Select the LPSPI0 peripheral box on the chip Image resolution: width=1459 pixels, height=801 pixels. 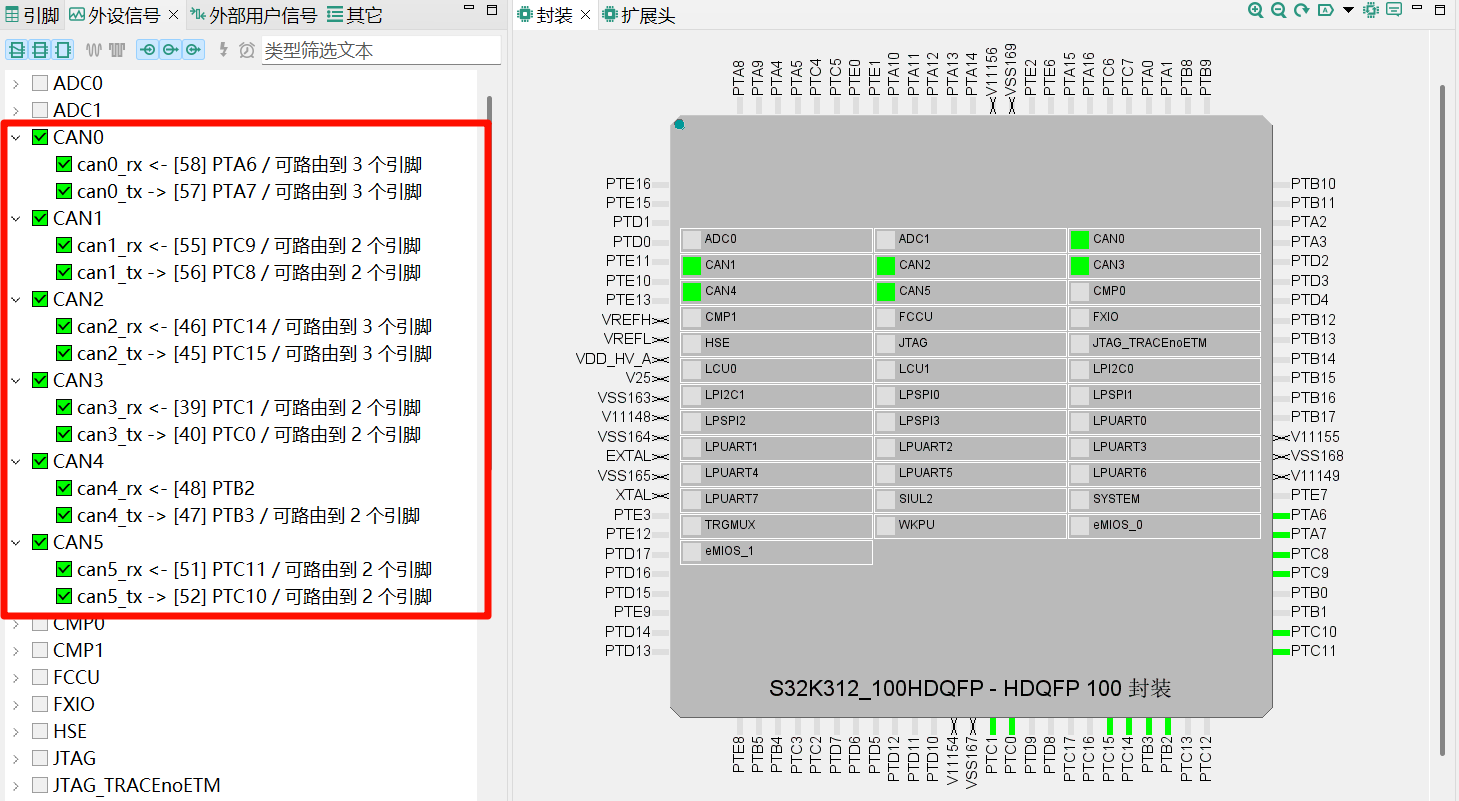tap(970, 396)
